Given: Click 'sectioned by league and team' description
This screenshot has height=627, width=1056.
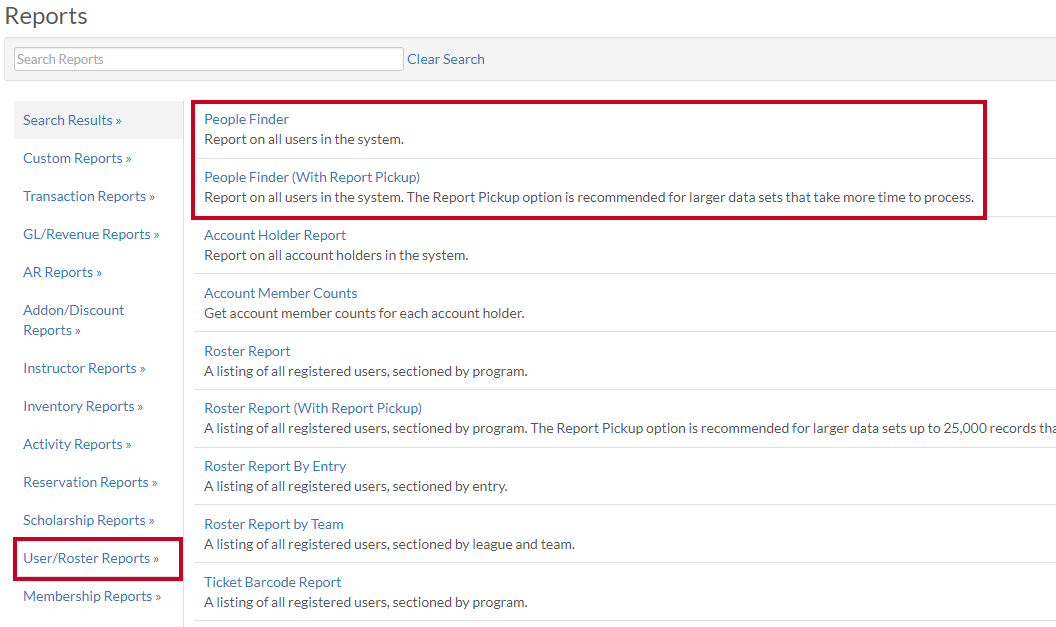Looking at the screenshot, I should 389,544.
